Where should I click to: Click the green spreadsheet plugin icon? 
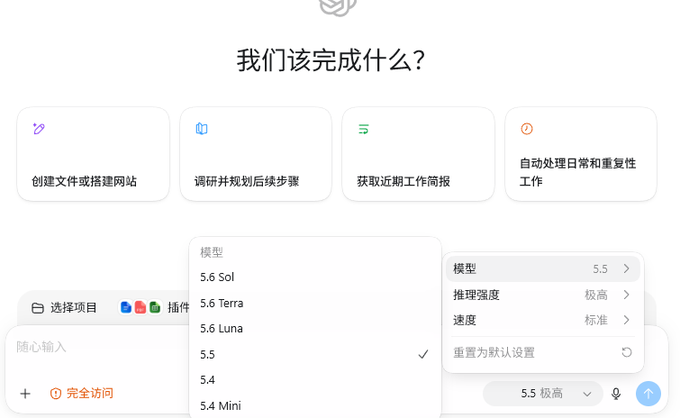coord(155,307)
